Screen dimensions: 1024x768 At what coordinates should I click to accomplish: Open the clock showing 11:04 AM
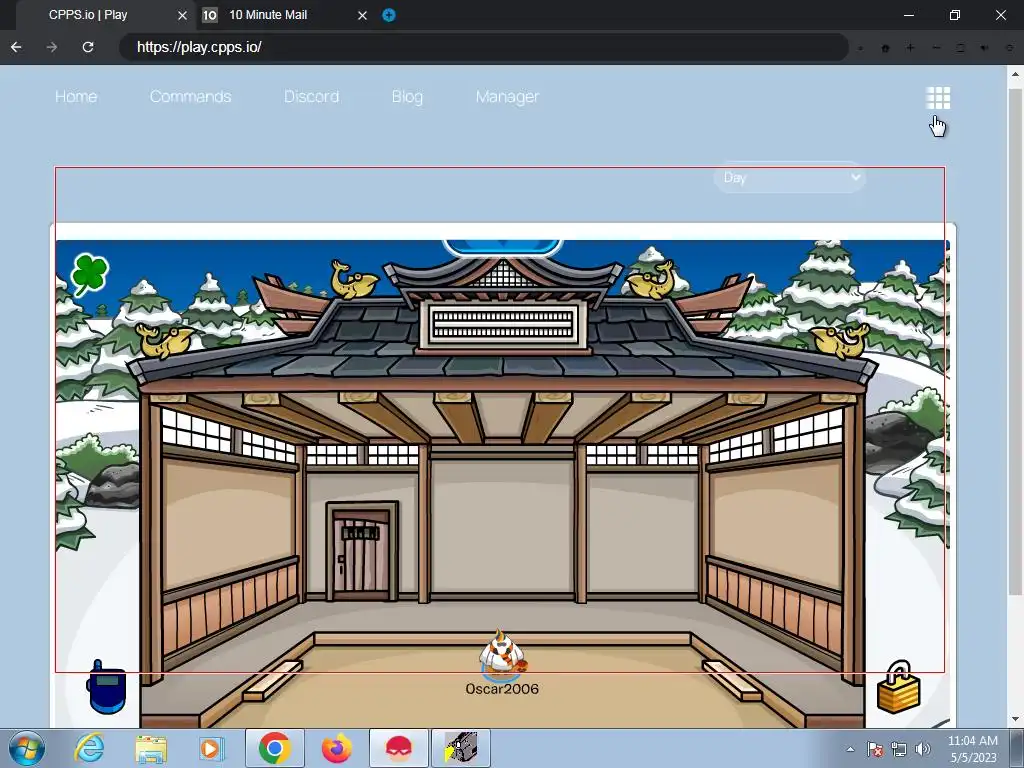pyautogui.click(x=973, y=748)
